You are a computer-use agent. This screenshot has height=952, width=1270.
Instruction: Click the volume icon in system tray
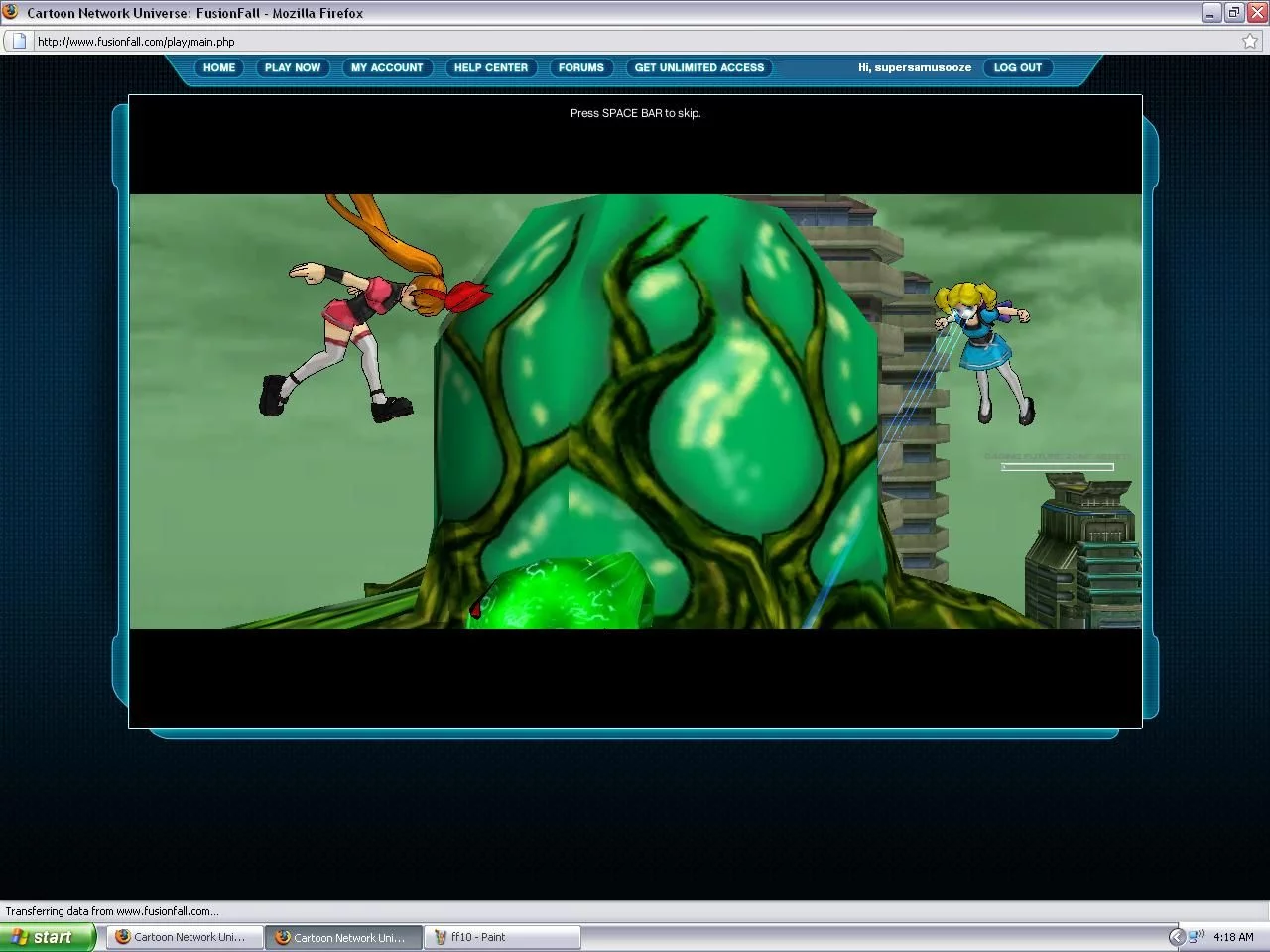pyautogui.click(x=1197, y=936)
